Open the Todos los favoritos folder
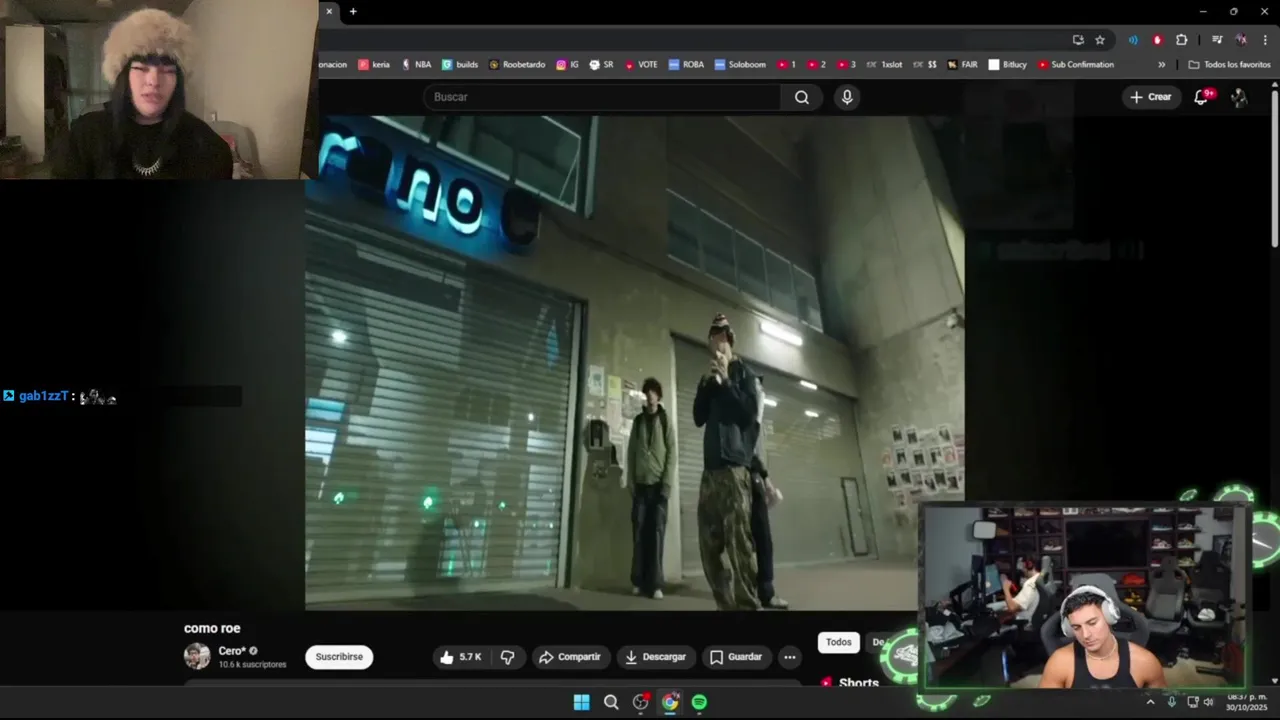The width and height of the screenshot is (1280, 720). tap(1229, 64)
